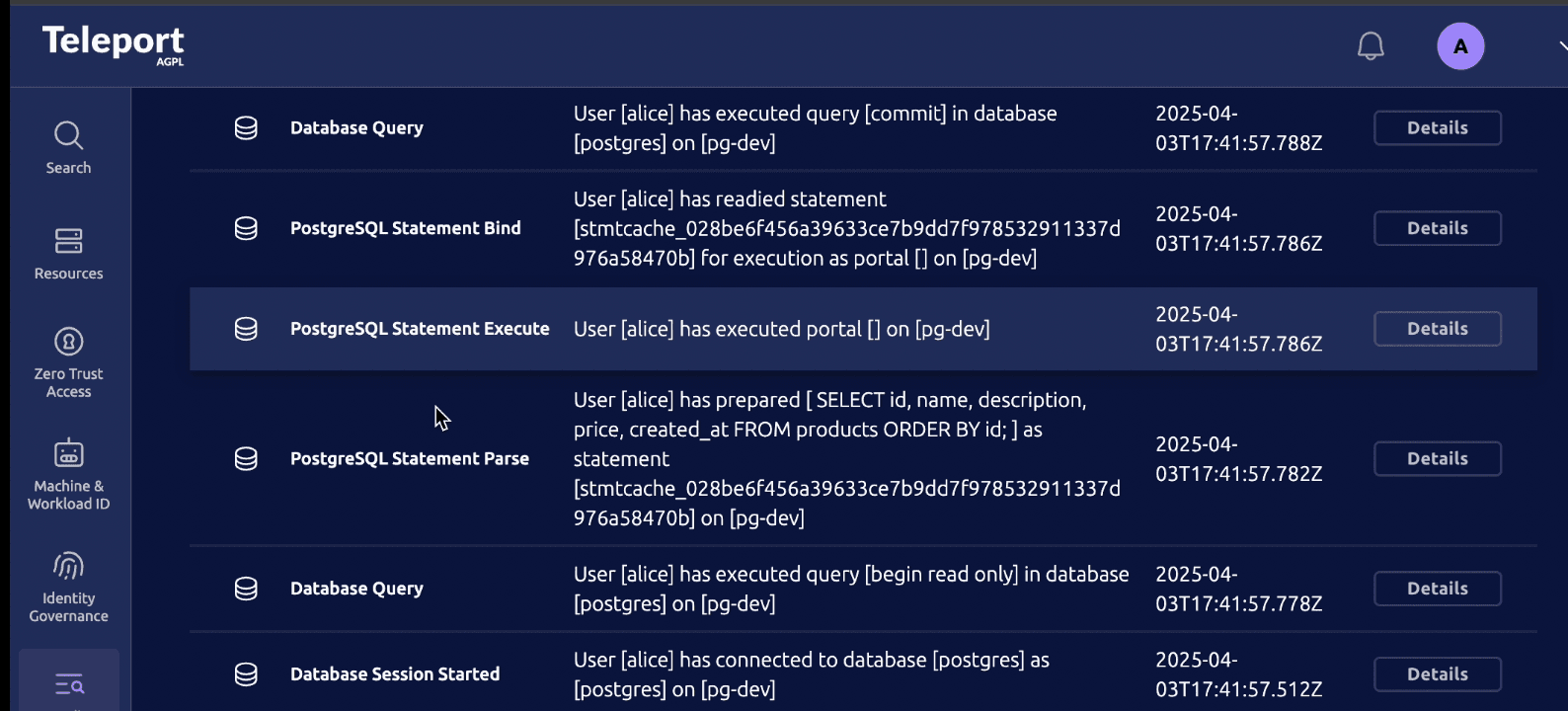This screenshot has height=711, width=1568.
Task: Expand the chevron at the top right
Action: pos(1561,45)
